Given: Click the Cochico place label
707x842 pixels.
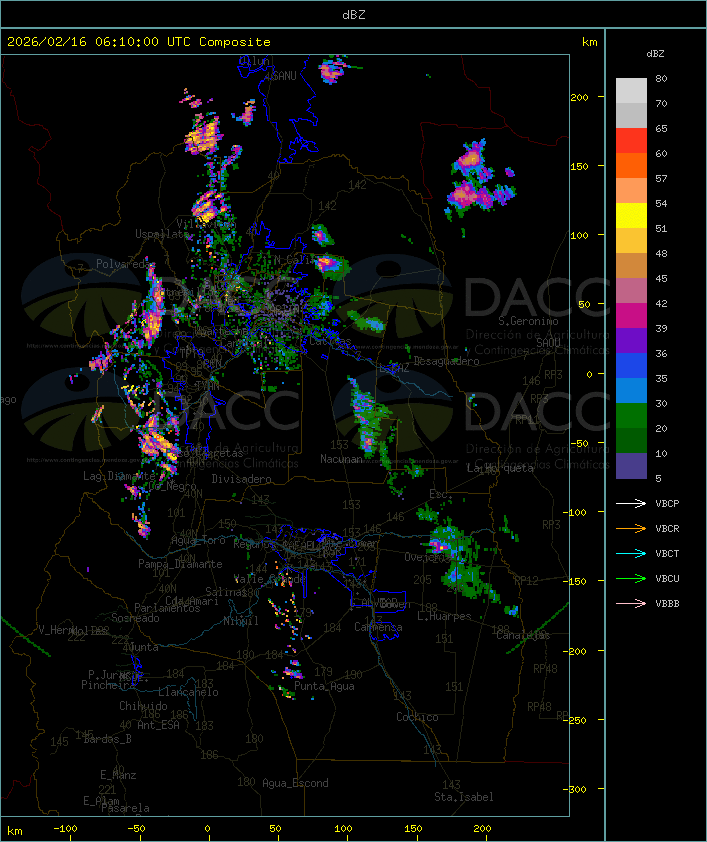Looking at the screenshot, I should tap(417, 717).
